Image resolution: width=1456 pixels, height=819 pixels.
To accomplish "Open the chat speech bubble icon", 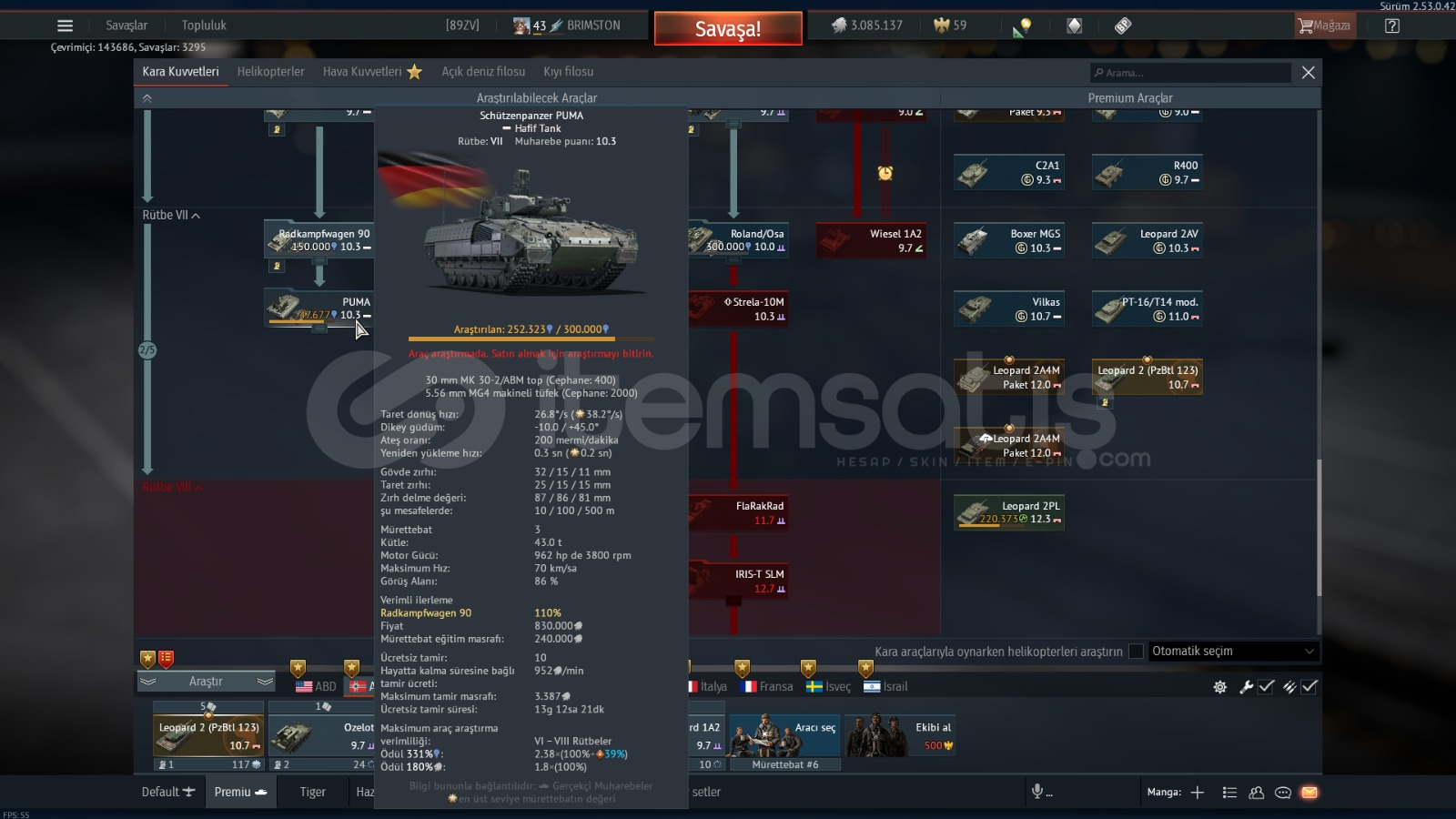I will click(1283, 793).
